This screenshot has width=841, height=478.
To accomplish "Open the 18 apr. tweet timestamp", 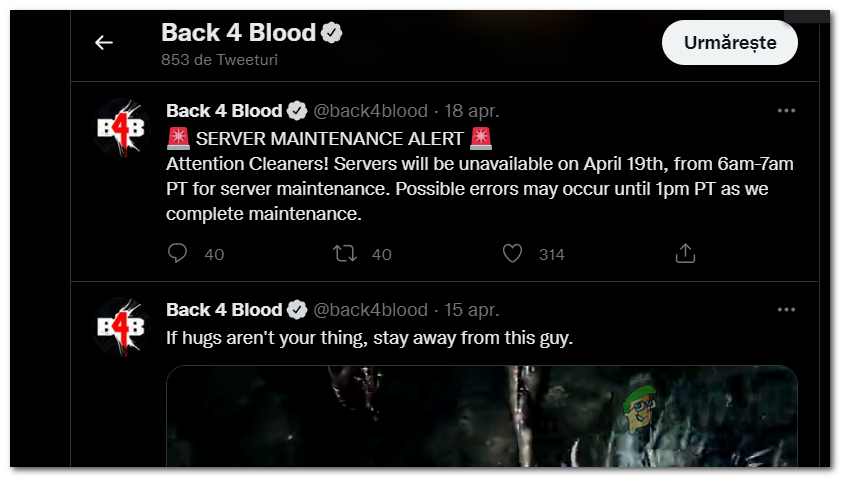I will (x=472, y=110).
